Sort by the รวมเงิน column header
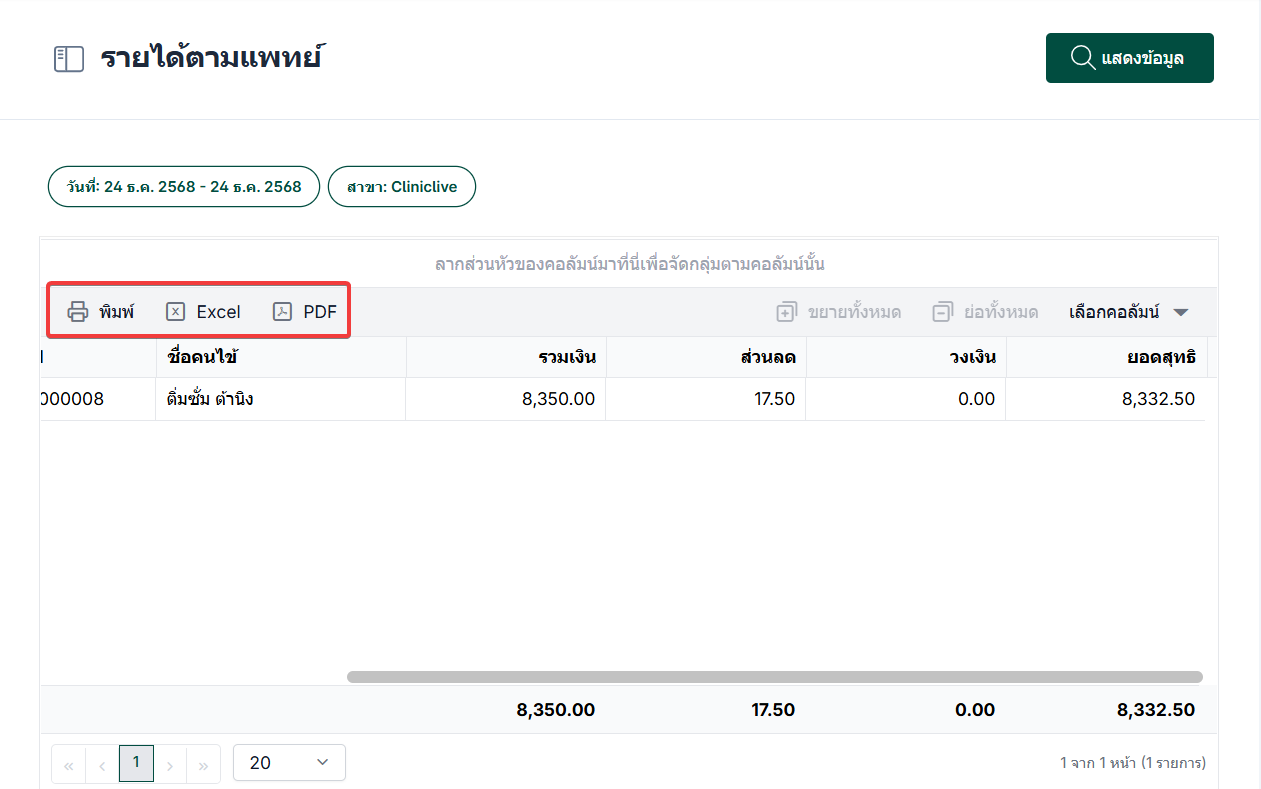The height and width of the screenshot is (789, 1261). click(566, 357)
